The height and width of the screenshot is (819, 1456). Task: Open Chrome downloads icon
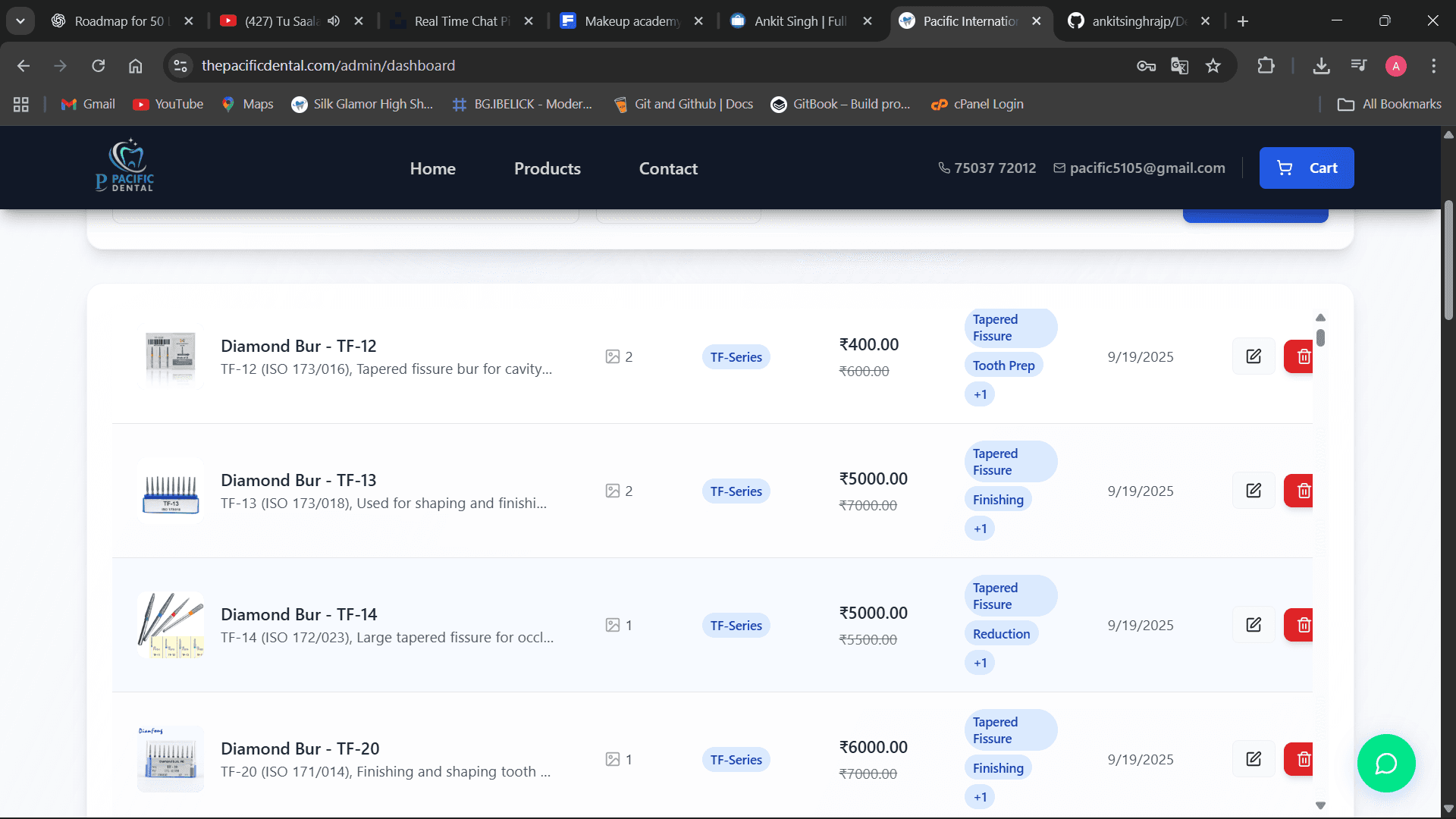[x=1321, y=66]
